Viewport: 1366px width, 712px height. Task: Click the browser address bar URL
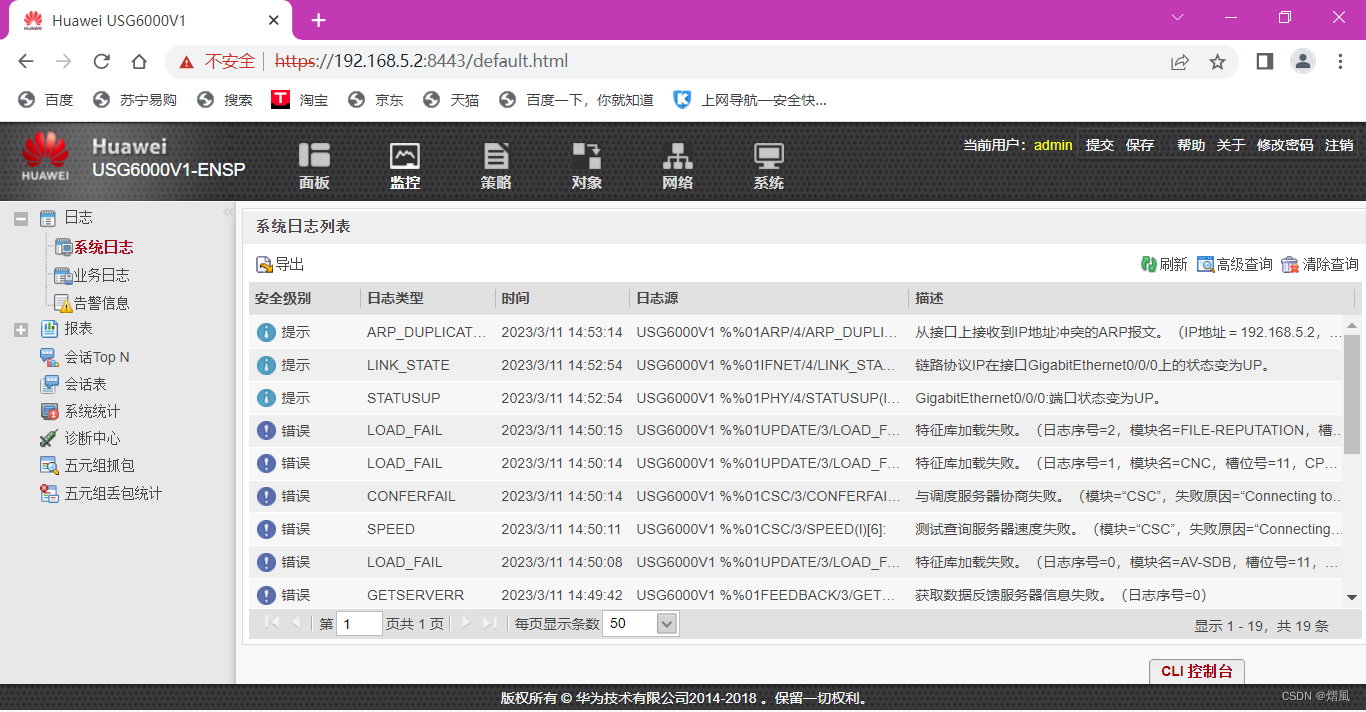[421, 62]
